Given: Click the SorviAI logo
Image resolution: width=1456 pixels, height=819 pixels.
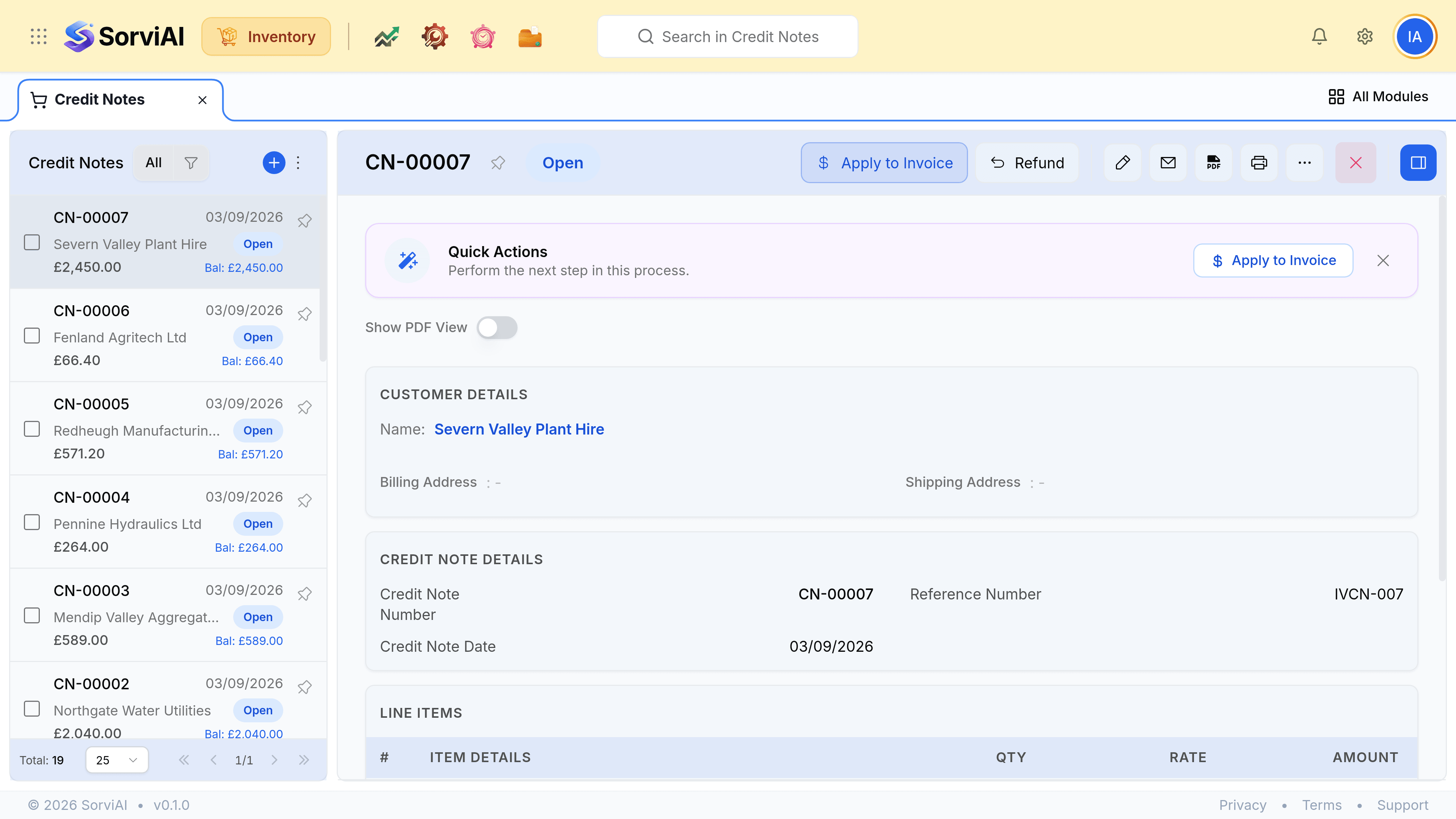Looking at the screenshot, I should (124, 37).
